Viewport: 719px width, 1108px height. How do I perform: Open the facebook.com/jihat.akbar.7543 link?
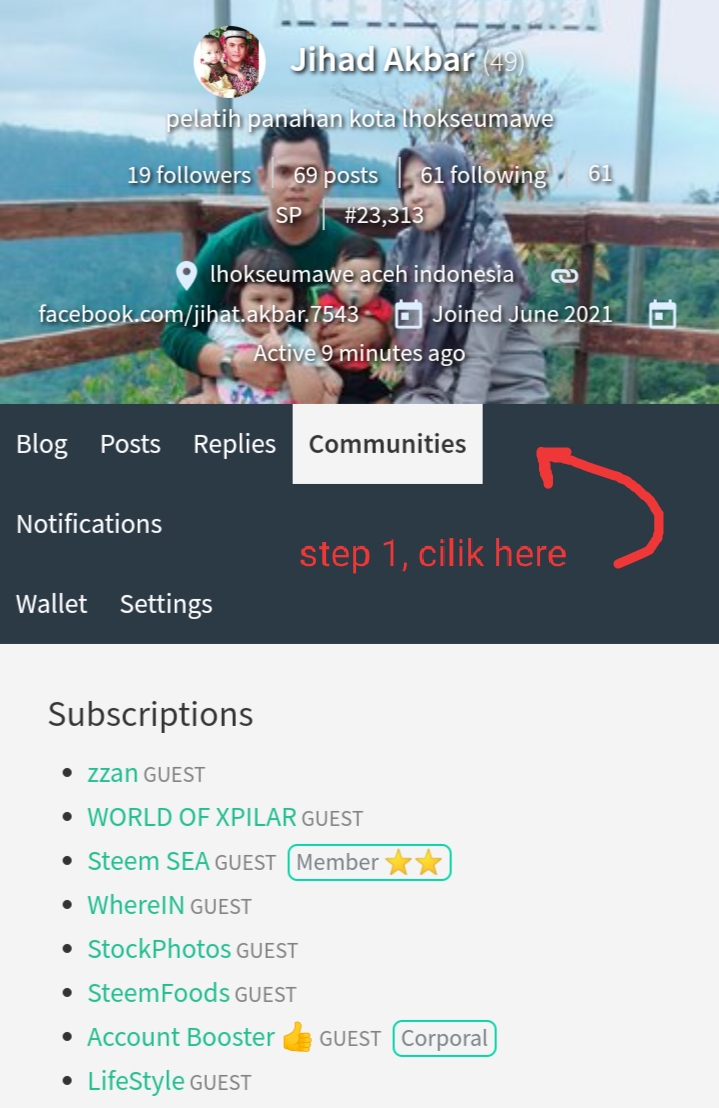[x=198, y=314]
